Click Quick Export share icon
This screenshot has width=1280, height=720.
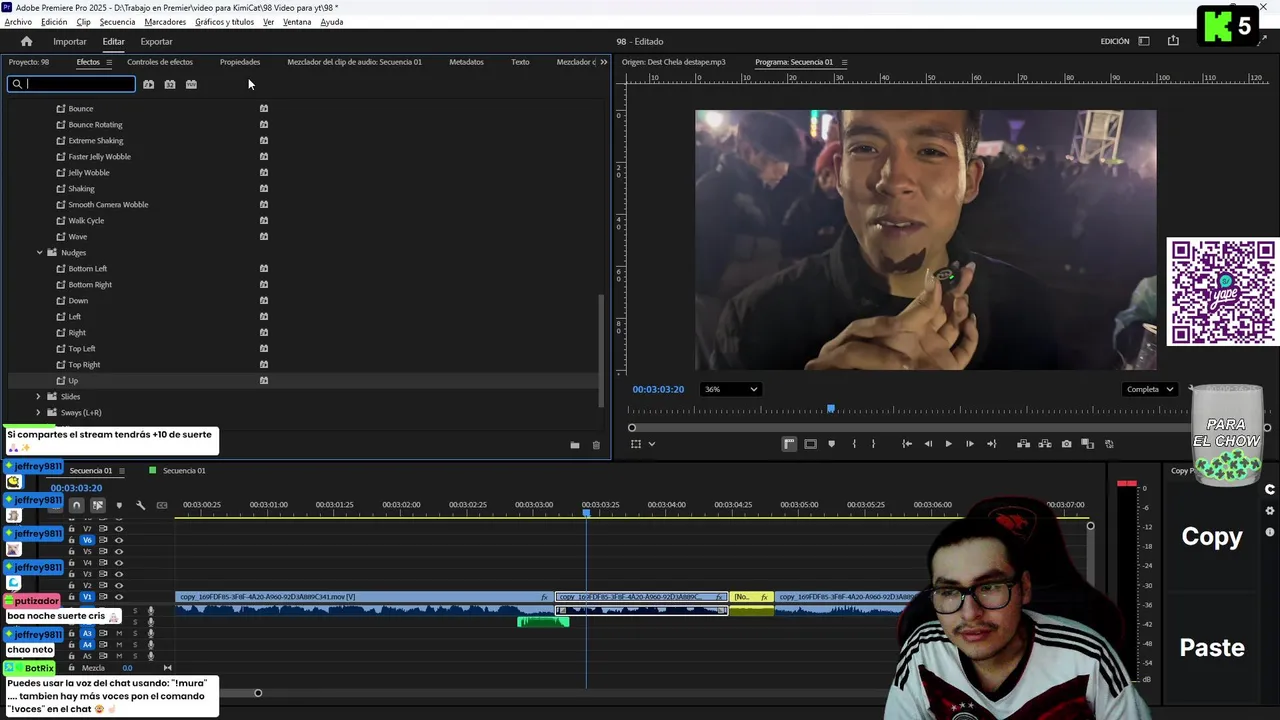point(1173,41)
